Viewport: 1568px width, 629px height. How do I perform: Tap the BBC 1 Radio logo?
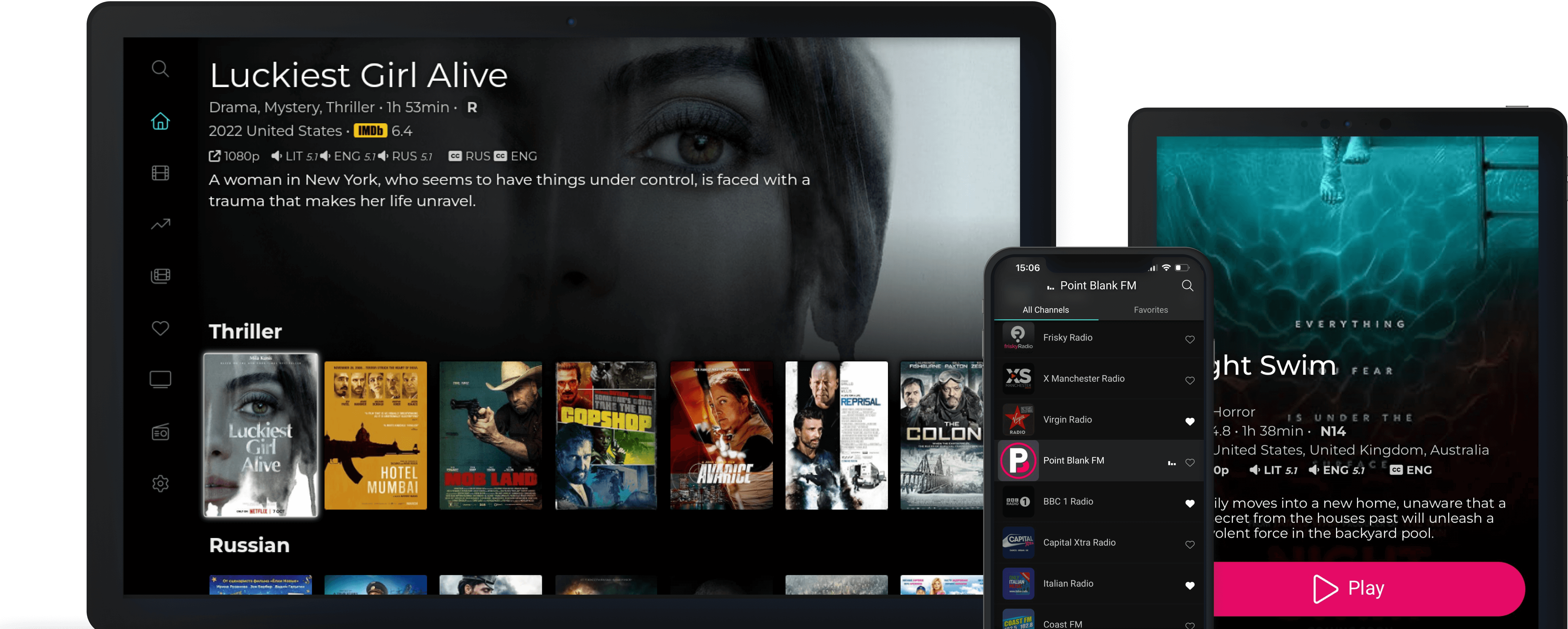tap(1018, 502)
